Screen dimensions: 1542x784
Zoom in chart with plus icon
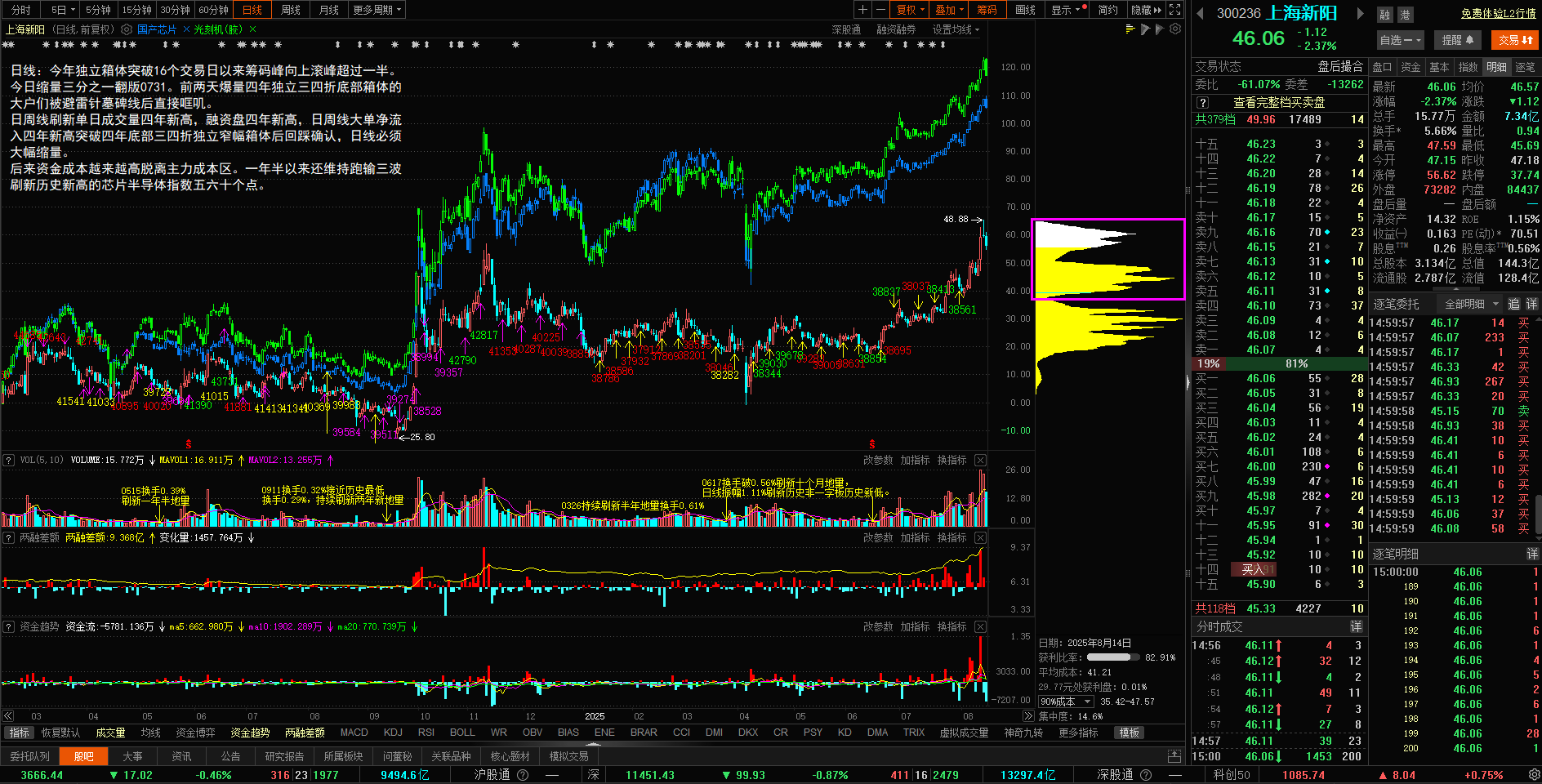(x=862, y=10)
